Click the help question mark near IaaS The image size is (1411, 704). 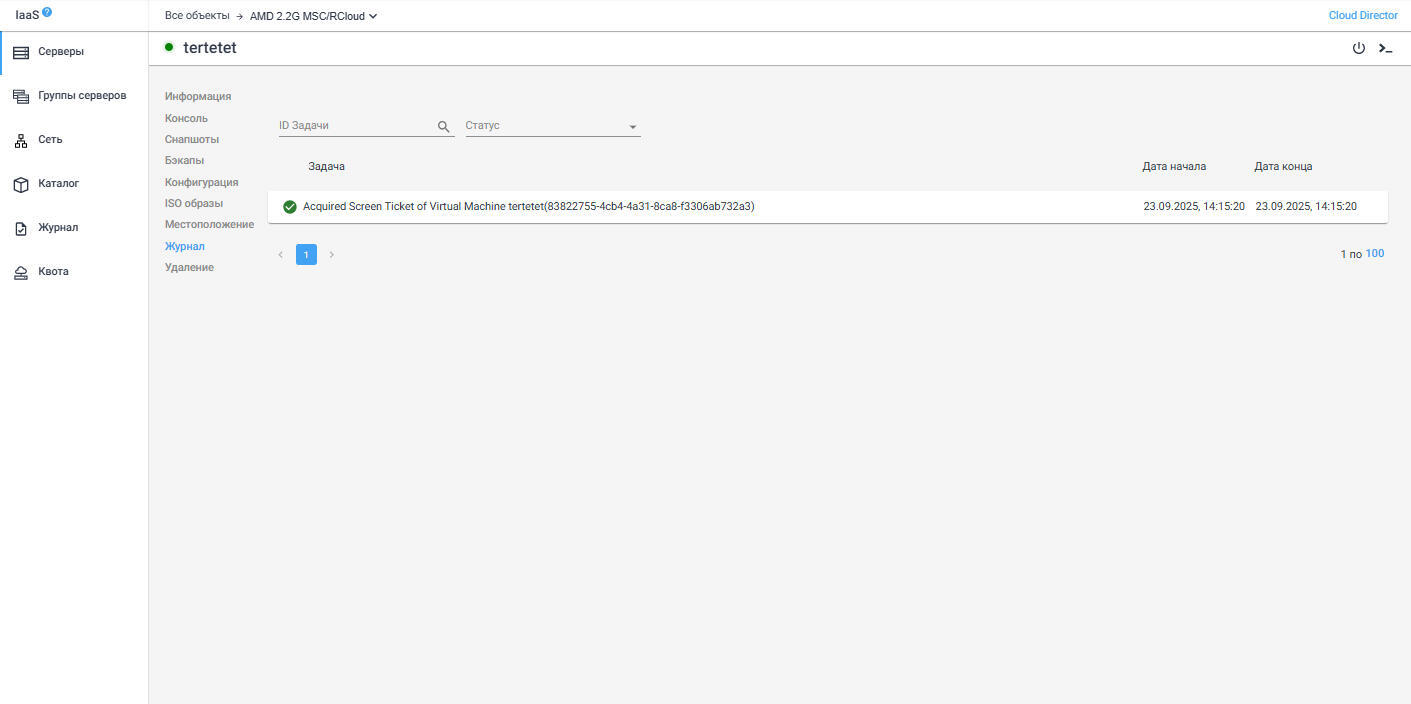tap(47, 12)
